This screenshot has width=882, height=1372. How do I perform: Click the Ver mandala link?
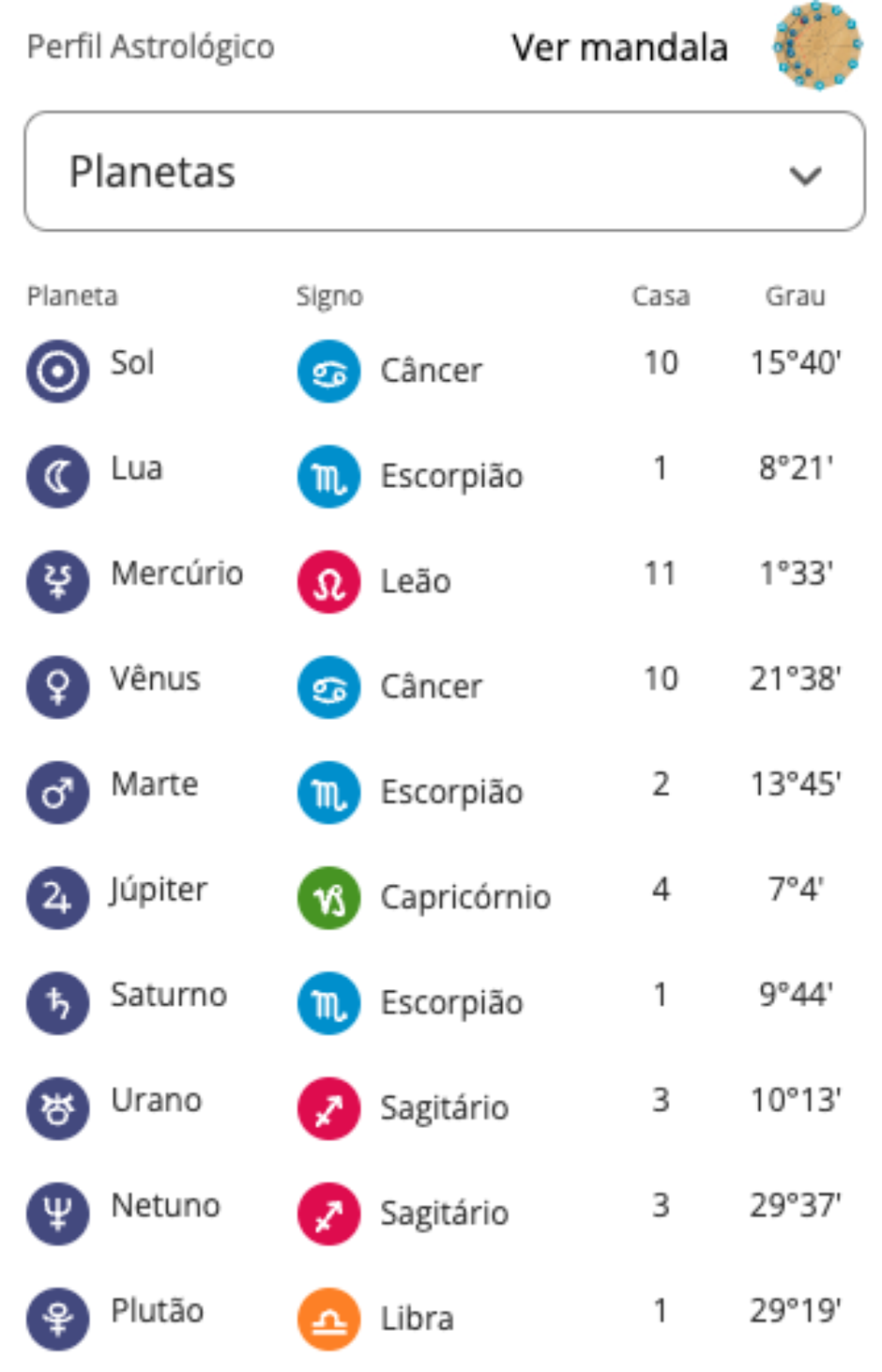619,48
